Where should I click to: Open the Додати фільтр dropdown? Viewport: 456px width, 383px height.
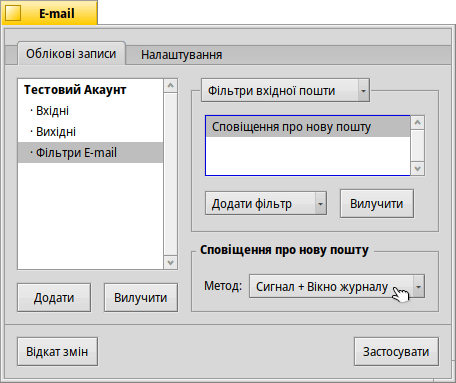tap(266, 203)
